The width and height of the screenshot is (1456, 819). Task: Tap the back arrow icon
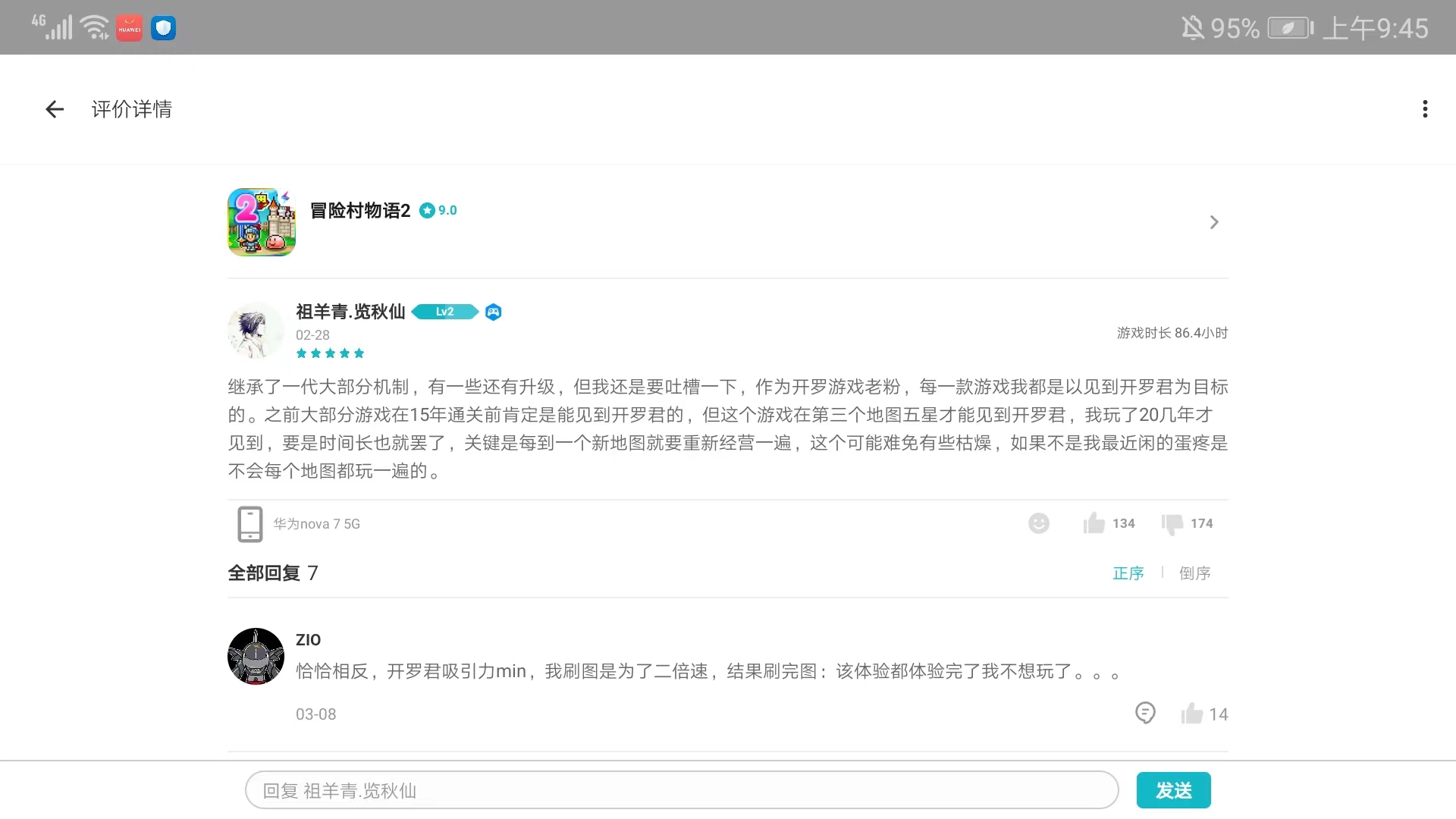pyautogui.click(x=55, y=109)
